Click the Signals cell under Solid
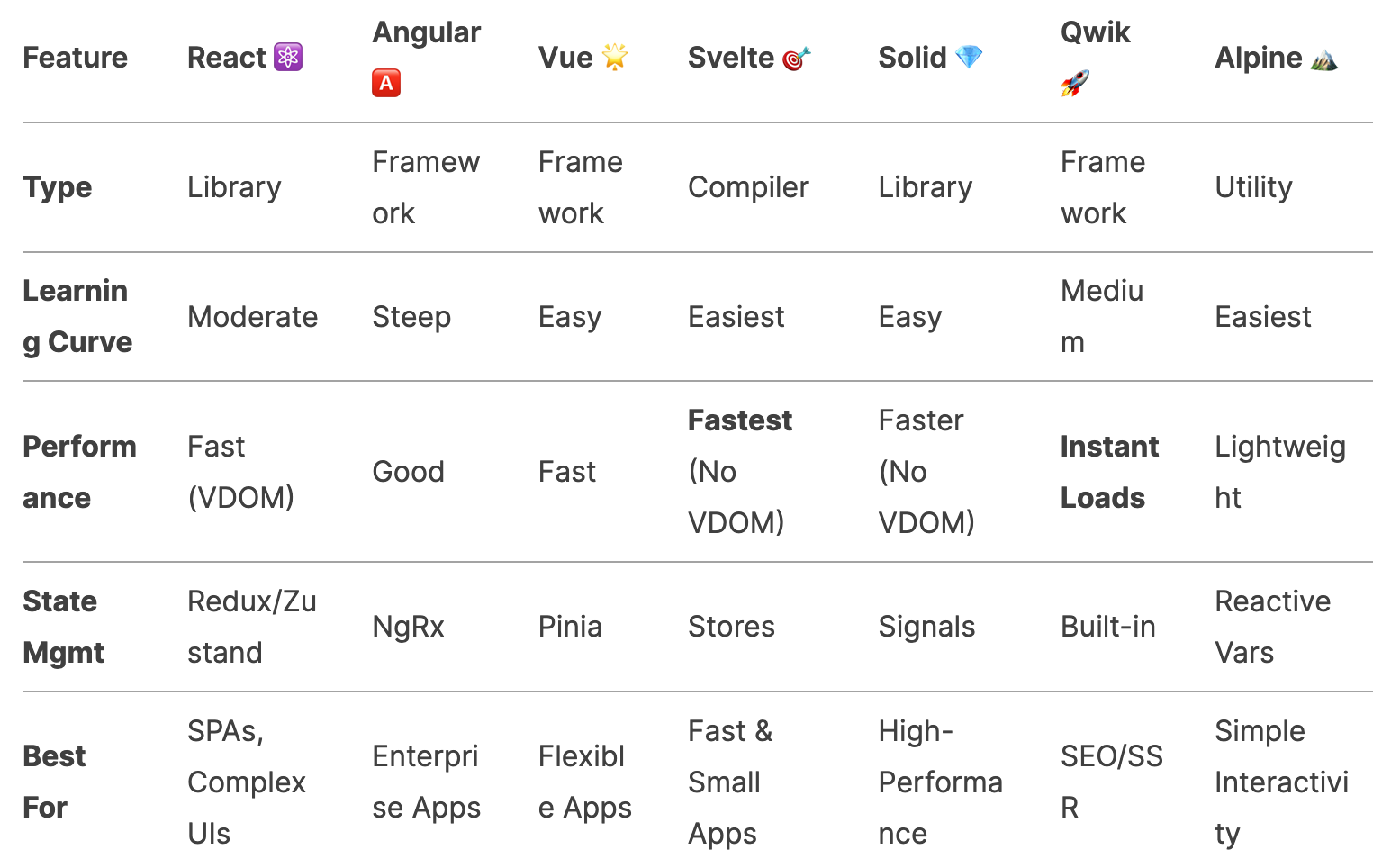 pyautogui.click(x=926, y=627)
